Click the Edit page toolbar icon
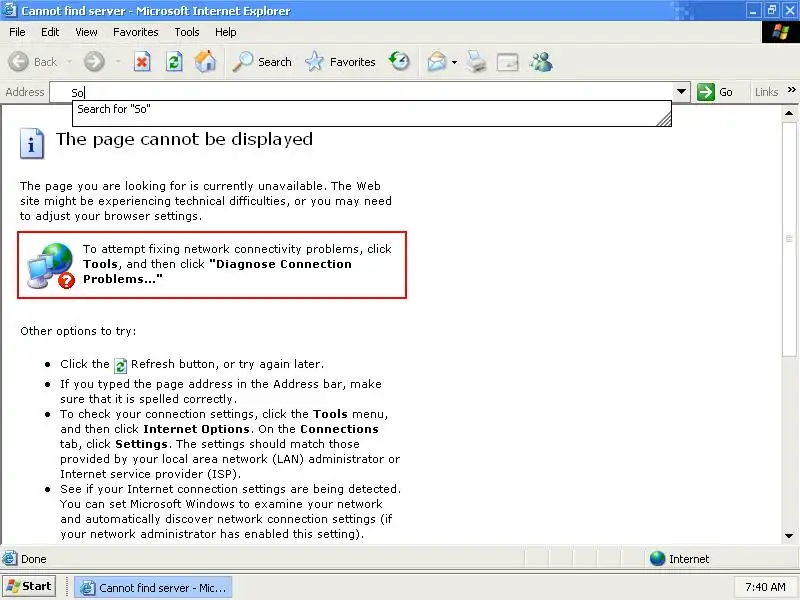The height and width of the screenshot is (600, 800). pyautogui.click(x=508, y=62)
